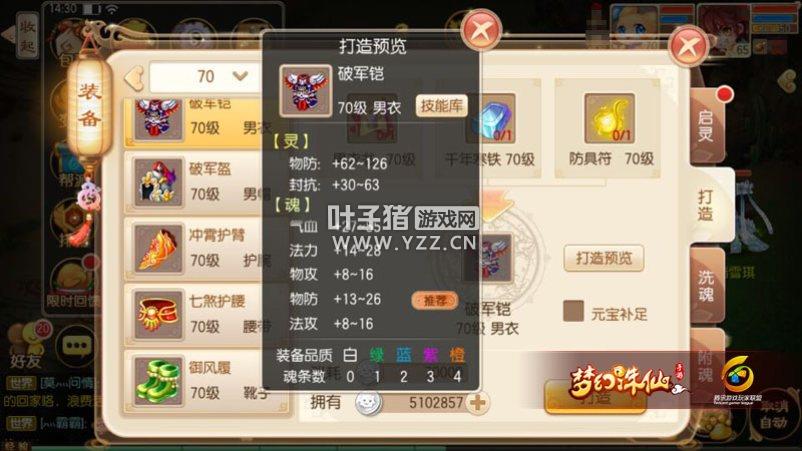Select the 御风履 green boots icon
The width and height of the screenshot is (802, 451).
[158, 381]
